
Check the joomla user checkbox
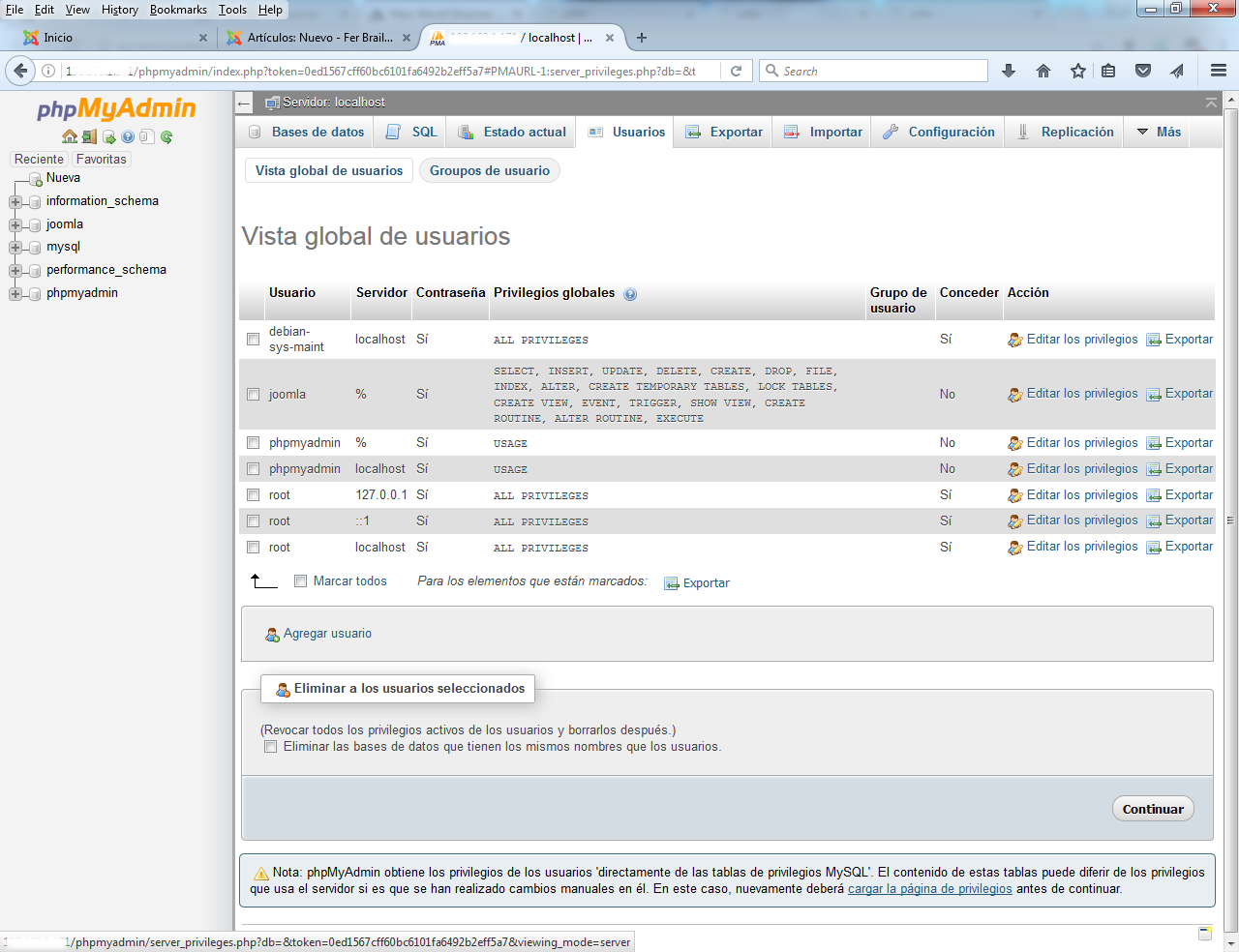click(x=253, y=395)
